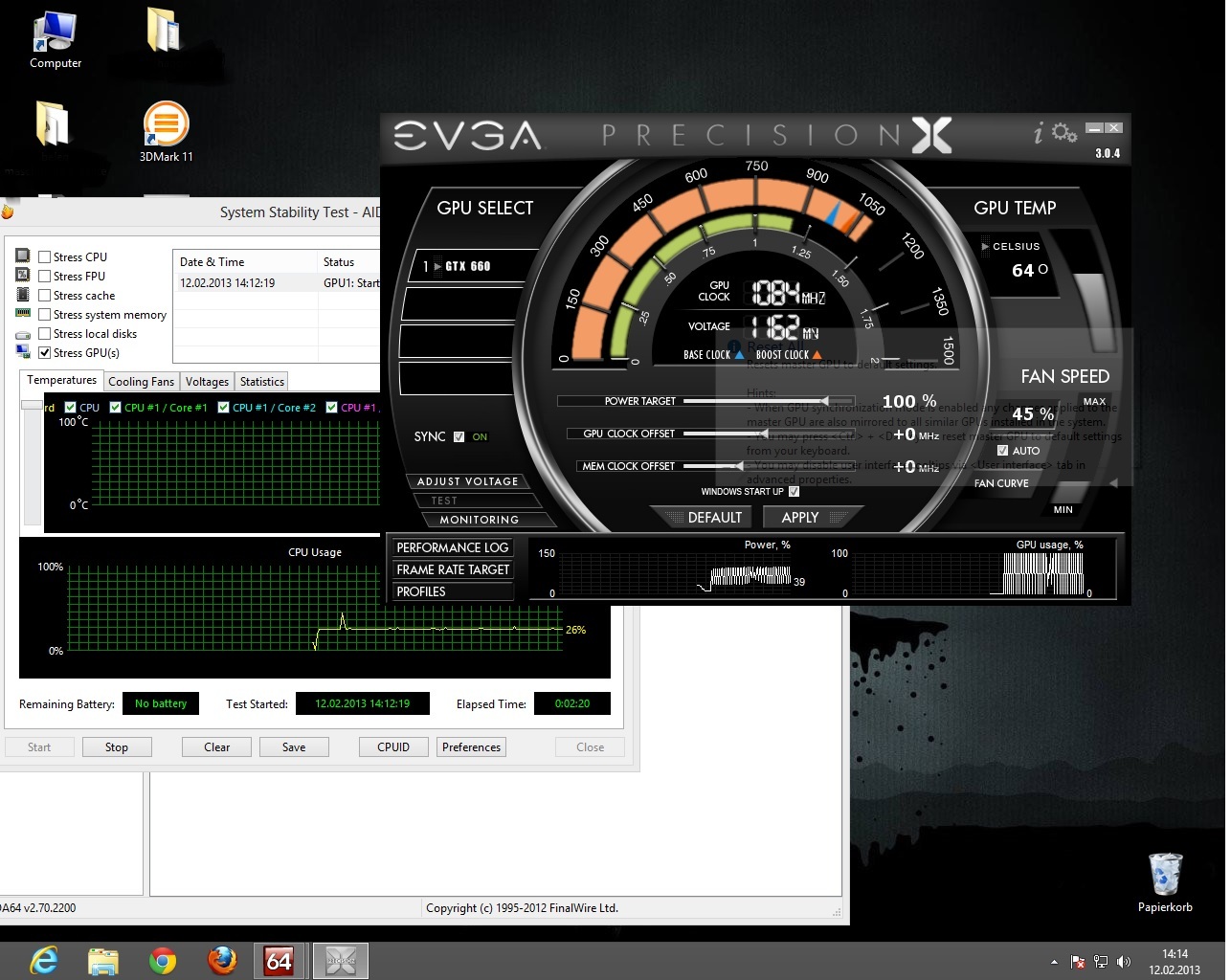Image resolution: width=1231 pixels, height=980 pixels.
Task: Switch to the Cooling Fans tab
Action: click(x=141, y=381)
